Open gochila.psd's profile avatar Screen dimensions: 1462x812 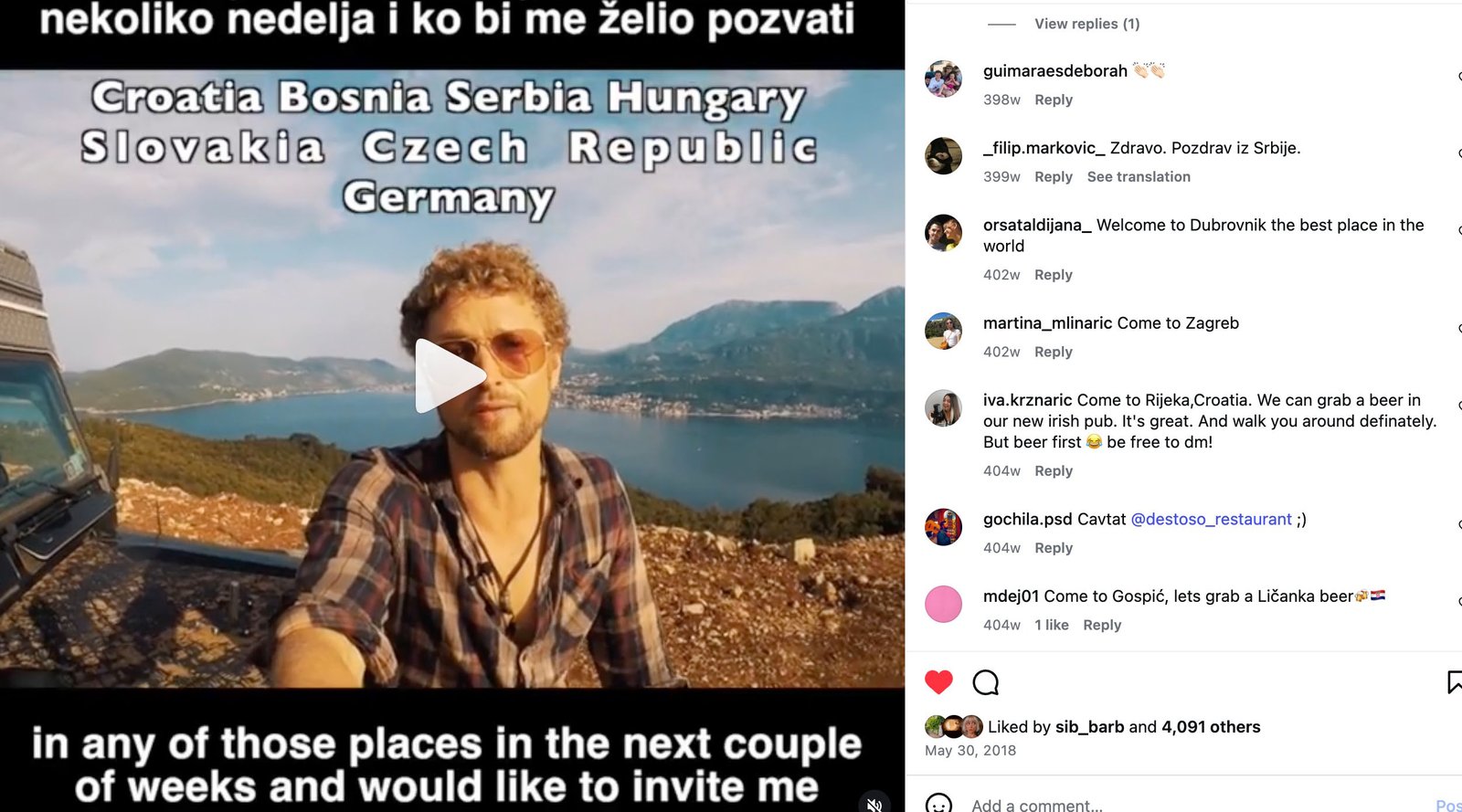point(943,527)
